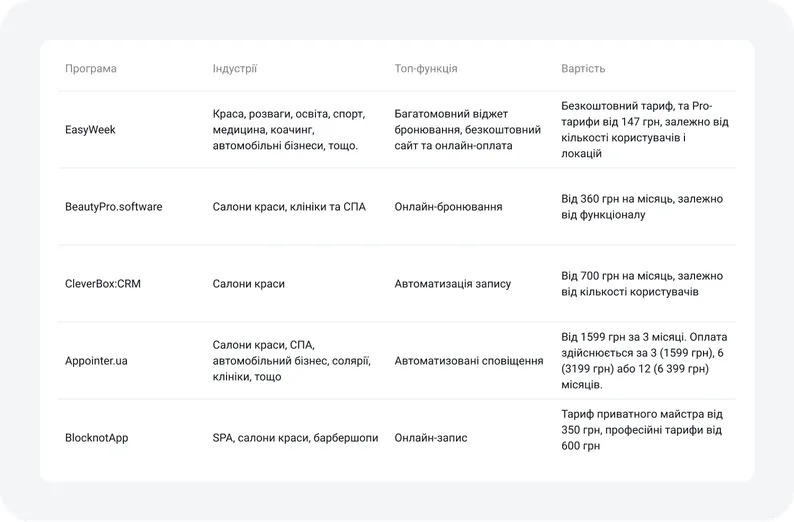Click Салони краси, клініки та СПА cell
This screenshot has width=794, height=522.
(289, 207)
